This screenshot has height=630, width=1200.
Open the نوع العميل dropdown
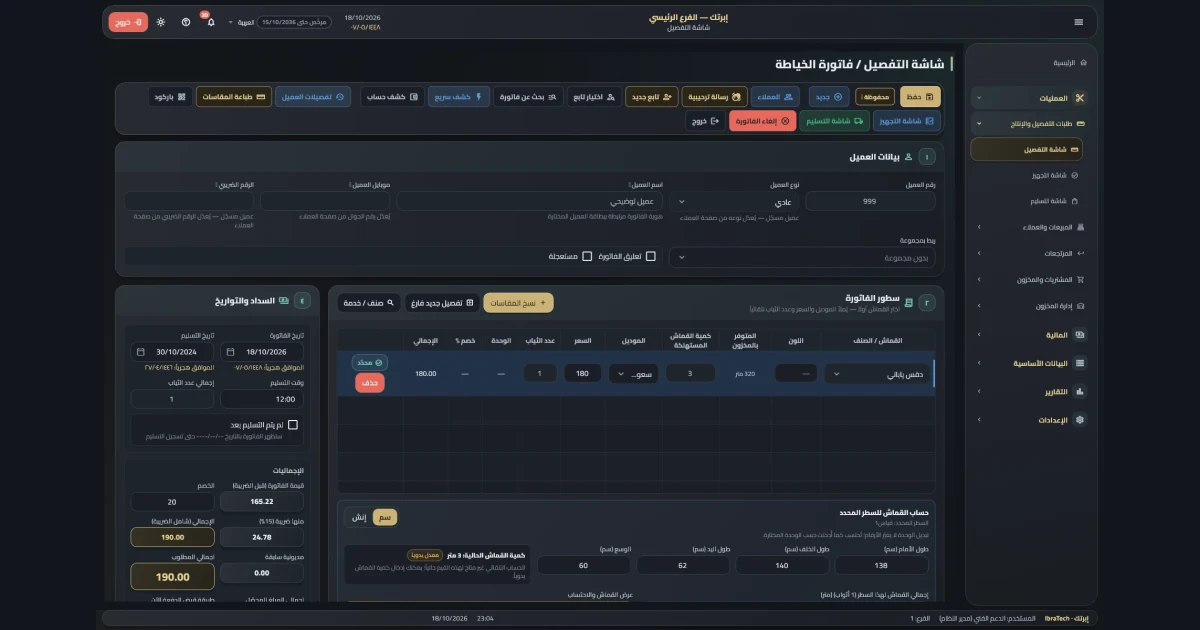[734, 202]
